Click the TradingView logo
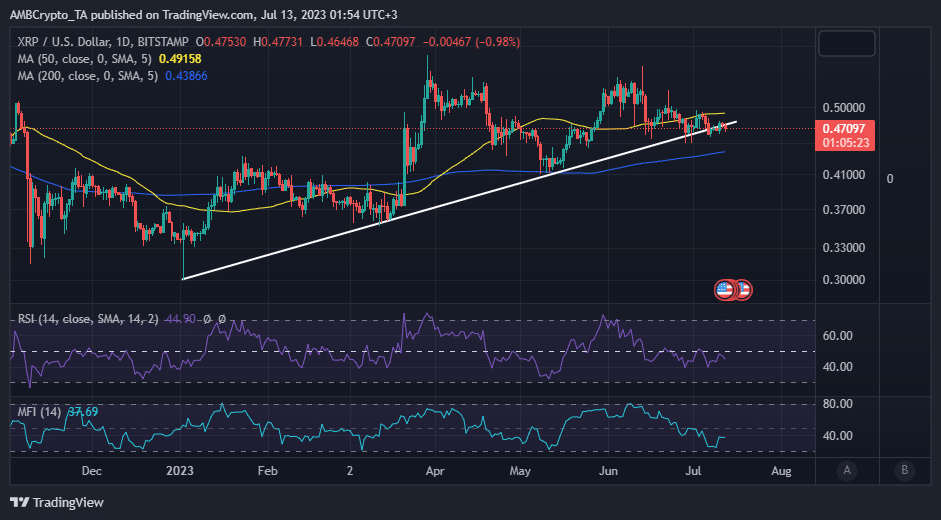Screen dimensions: 941x520 click(x=57, y=502)
